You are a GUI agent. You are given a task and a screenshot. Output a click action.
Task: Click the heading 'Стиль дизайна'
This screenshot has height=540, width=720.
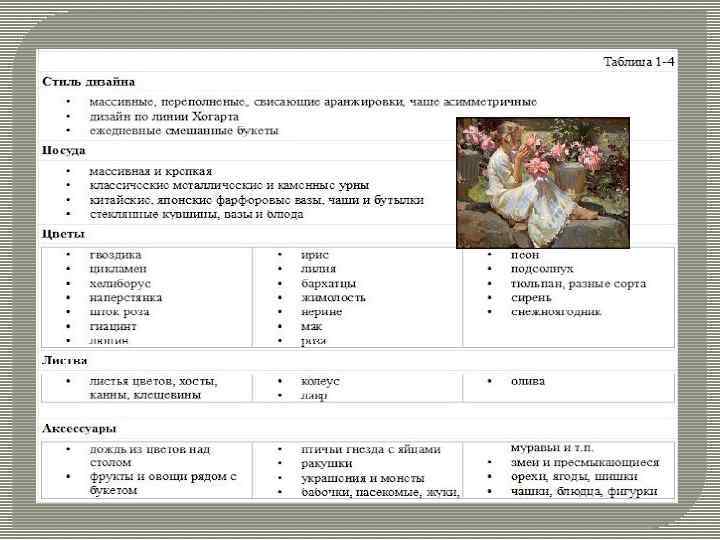coord(89,82)
